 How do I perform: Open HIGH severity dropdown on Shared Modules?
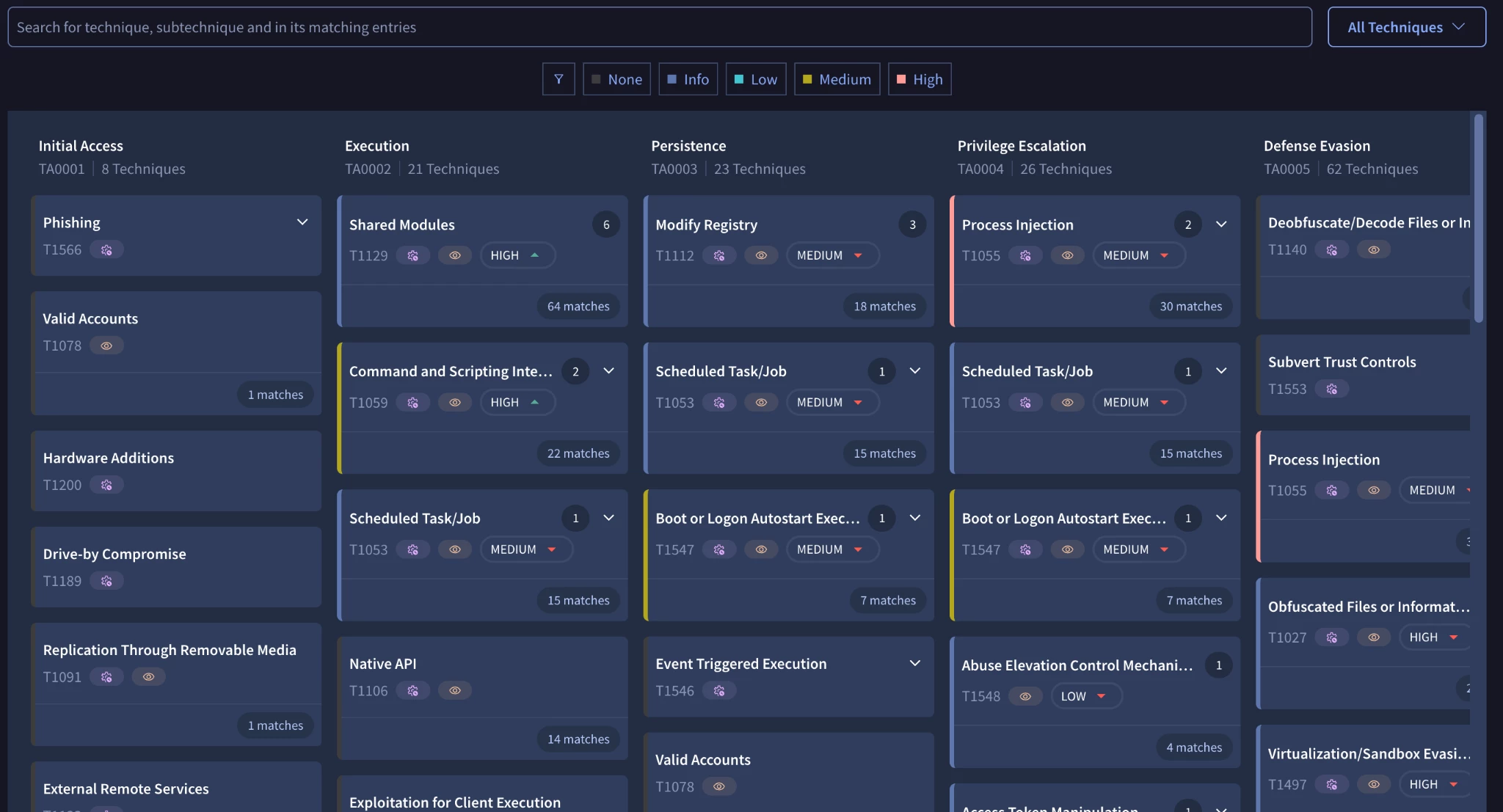517,256
